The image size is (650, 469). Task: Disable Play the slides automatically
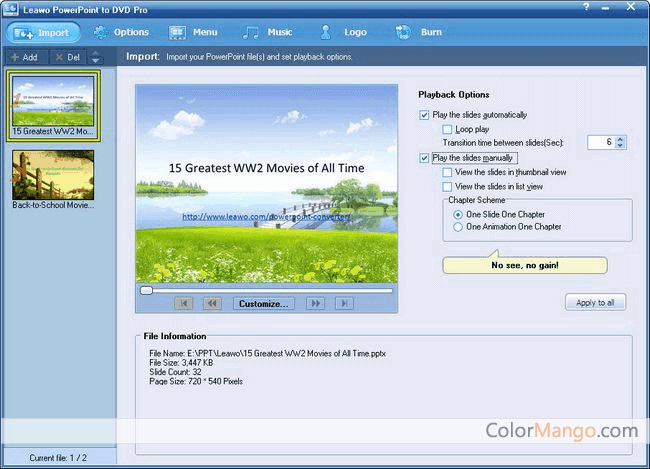click(425, 115)
